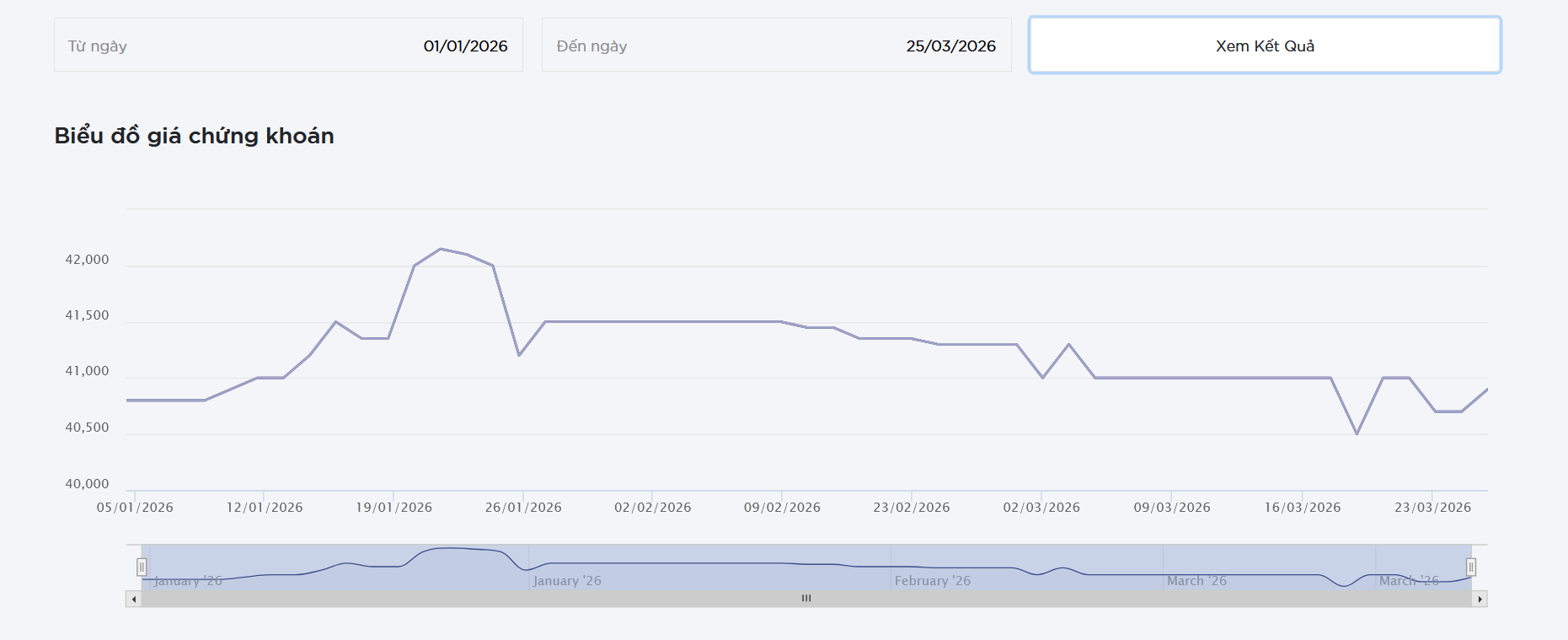The width and height of the screenshot is (1568, 640).
Task: Click the scrollbar right arrow below the chart
Action: (x=1480, y=600)
